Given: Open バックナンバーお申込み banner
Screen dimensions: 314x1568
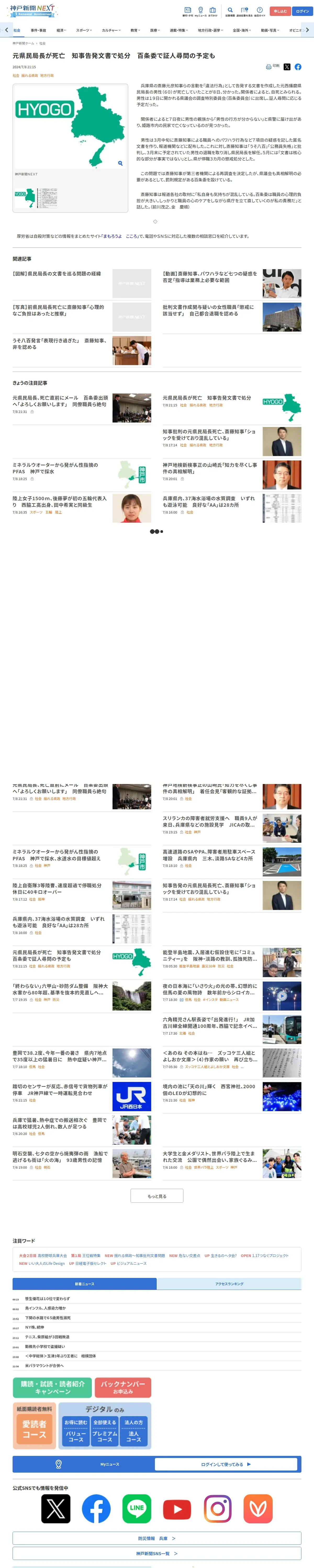Looking at the screenshot, I should coord(123,1388).
